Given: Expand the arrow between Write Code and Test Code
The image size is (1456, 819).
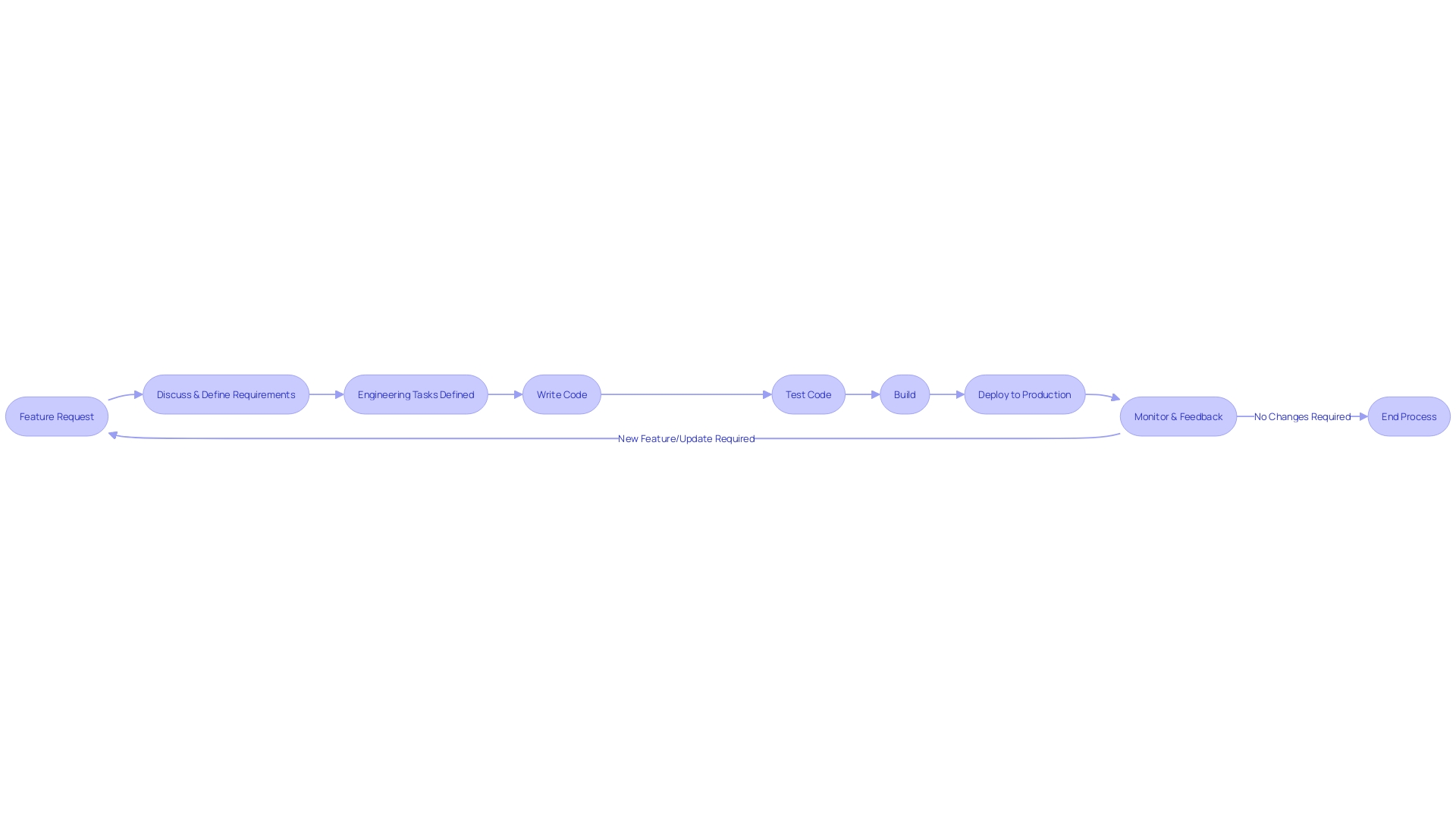Looking at the screenshot, I should click(x=686, y=394).
